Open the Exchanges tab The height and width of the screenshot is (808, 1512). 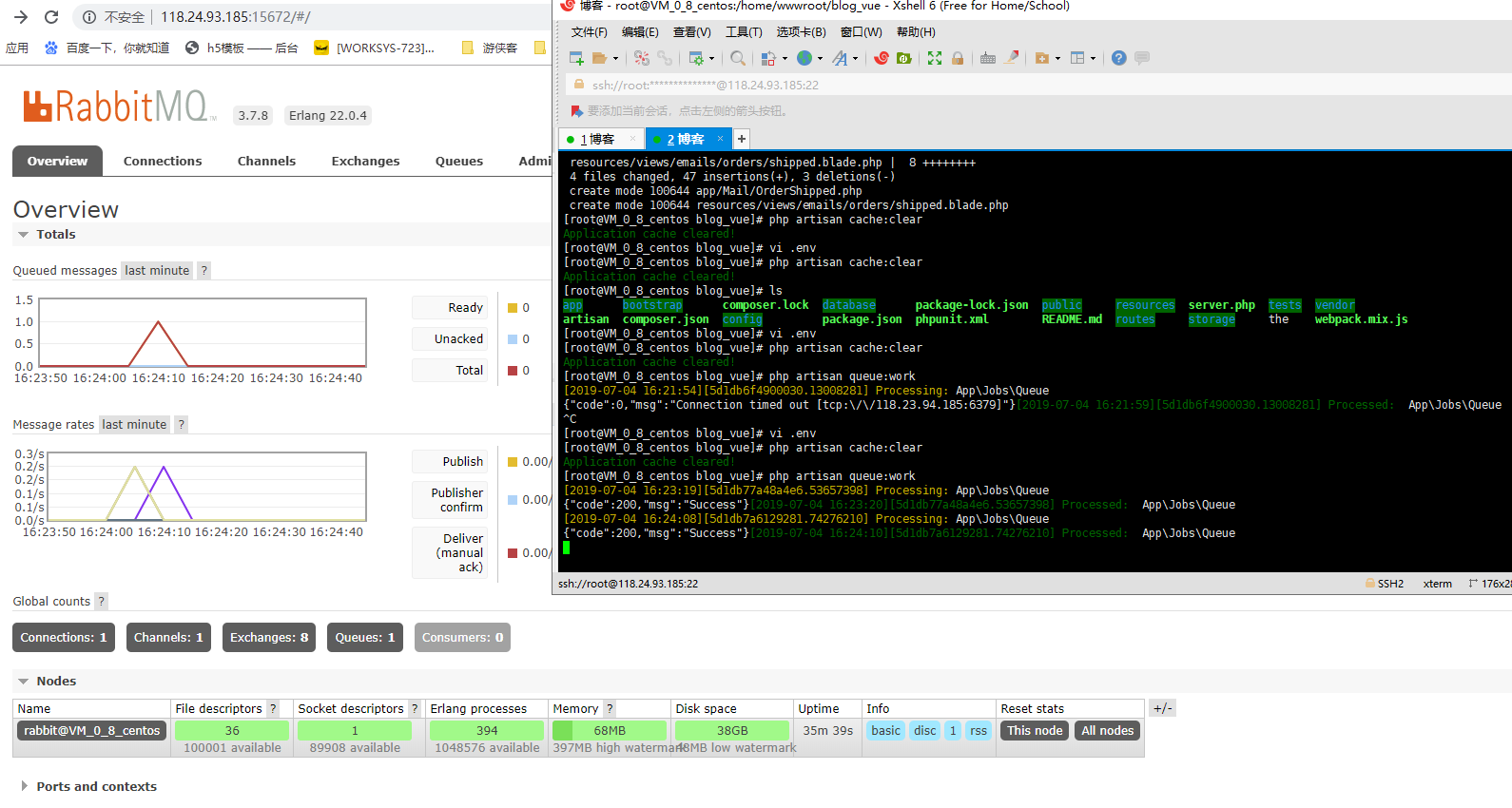point(365,161)
